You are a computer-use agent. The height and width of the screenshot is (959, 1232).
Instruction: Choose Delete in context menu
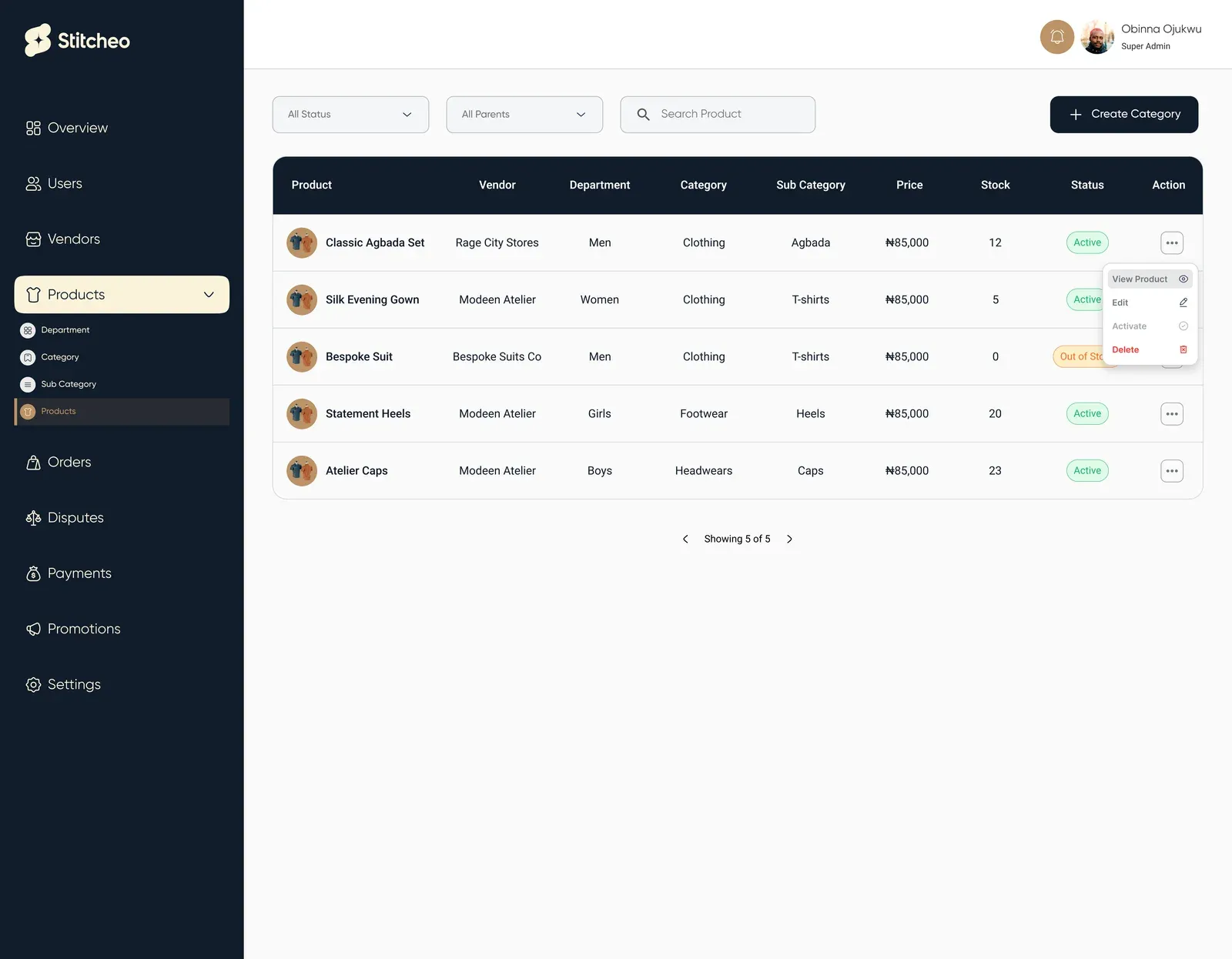1150,349
